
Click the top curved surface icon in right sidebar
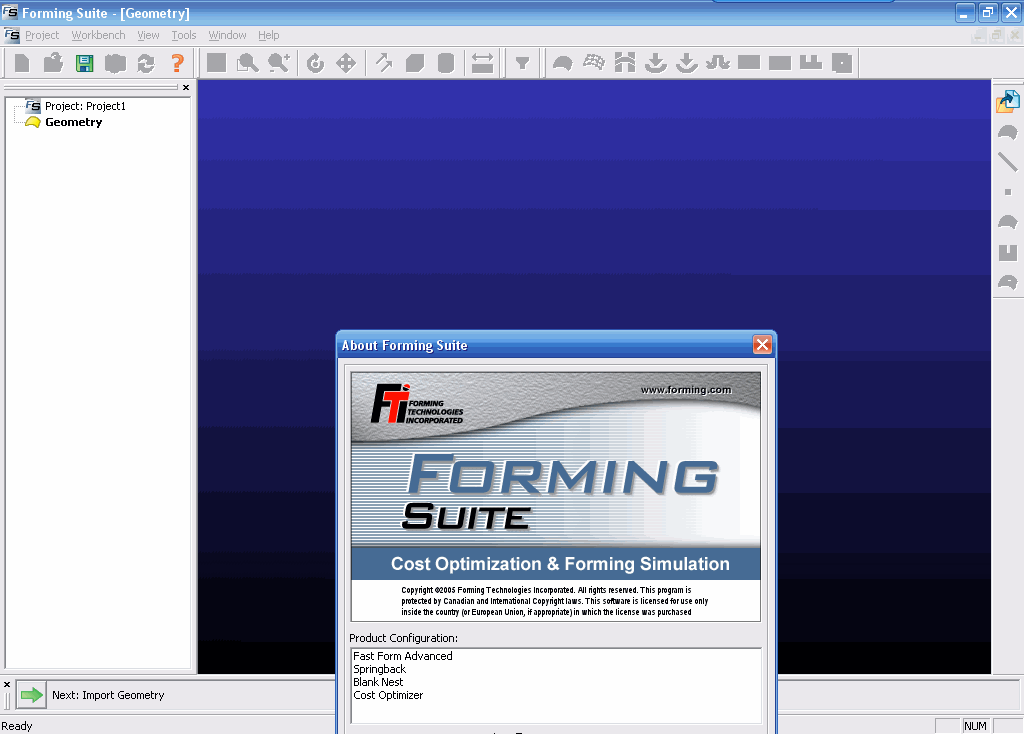[1008, 132]
